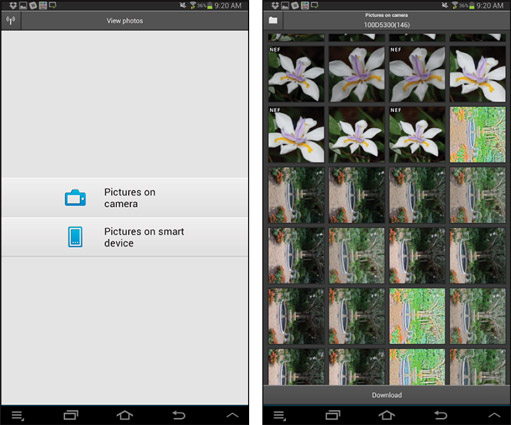
Task: Tap Dropbox status bar icon on right screen
Action: pos(275,5)
